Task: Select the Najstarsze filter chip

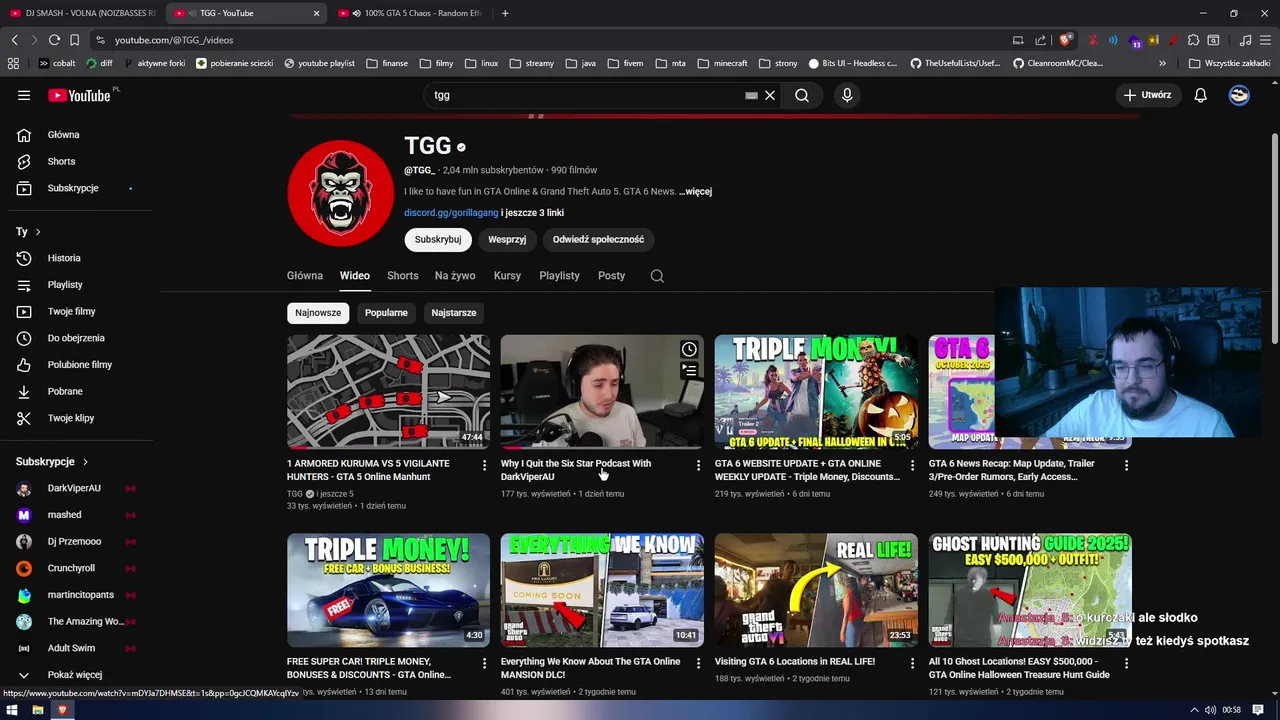Action: (454, 313)
